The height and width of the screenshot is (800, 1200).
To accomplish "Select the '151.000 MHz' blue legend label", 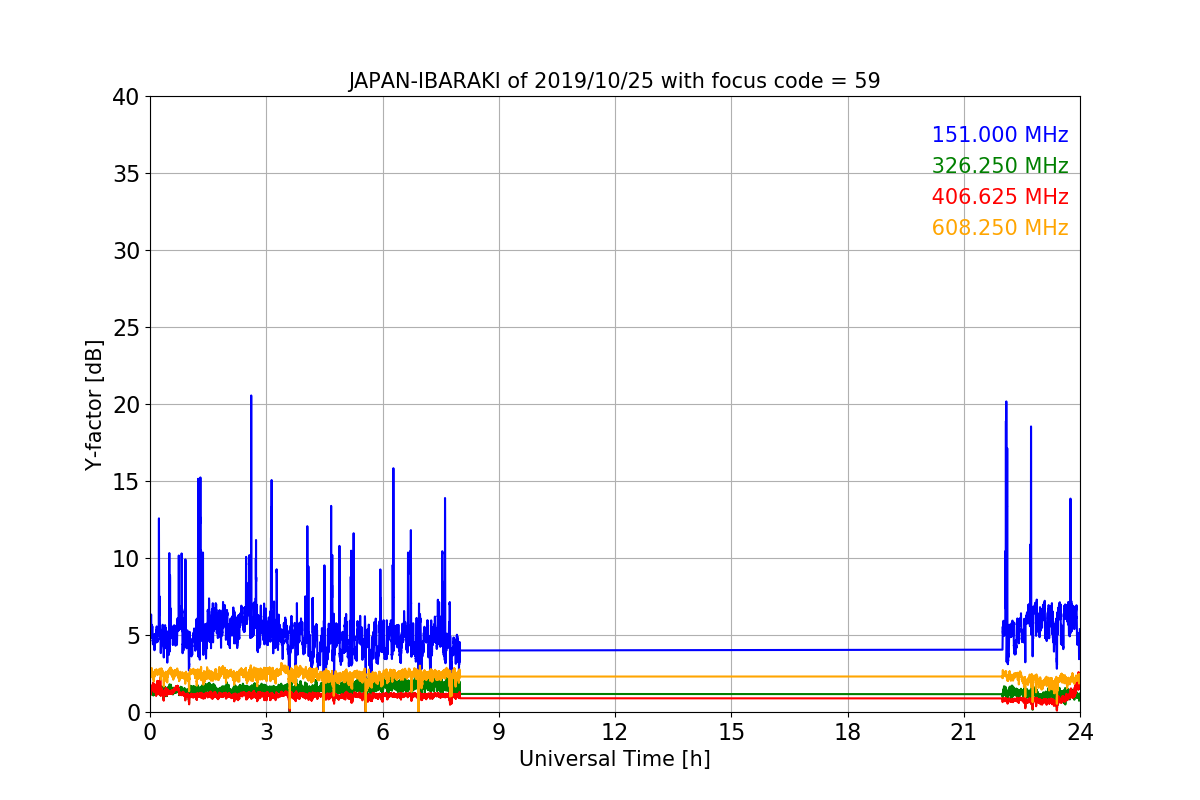I will (1000, 135).
